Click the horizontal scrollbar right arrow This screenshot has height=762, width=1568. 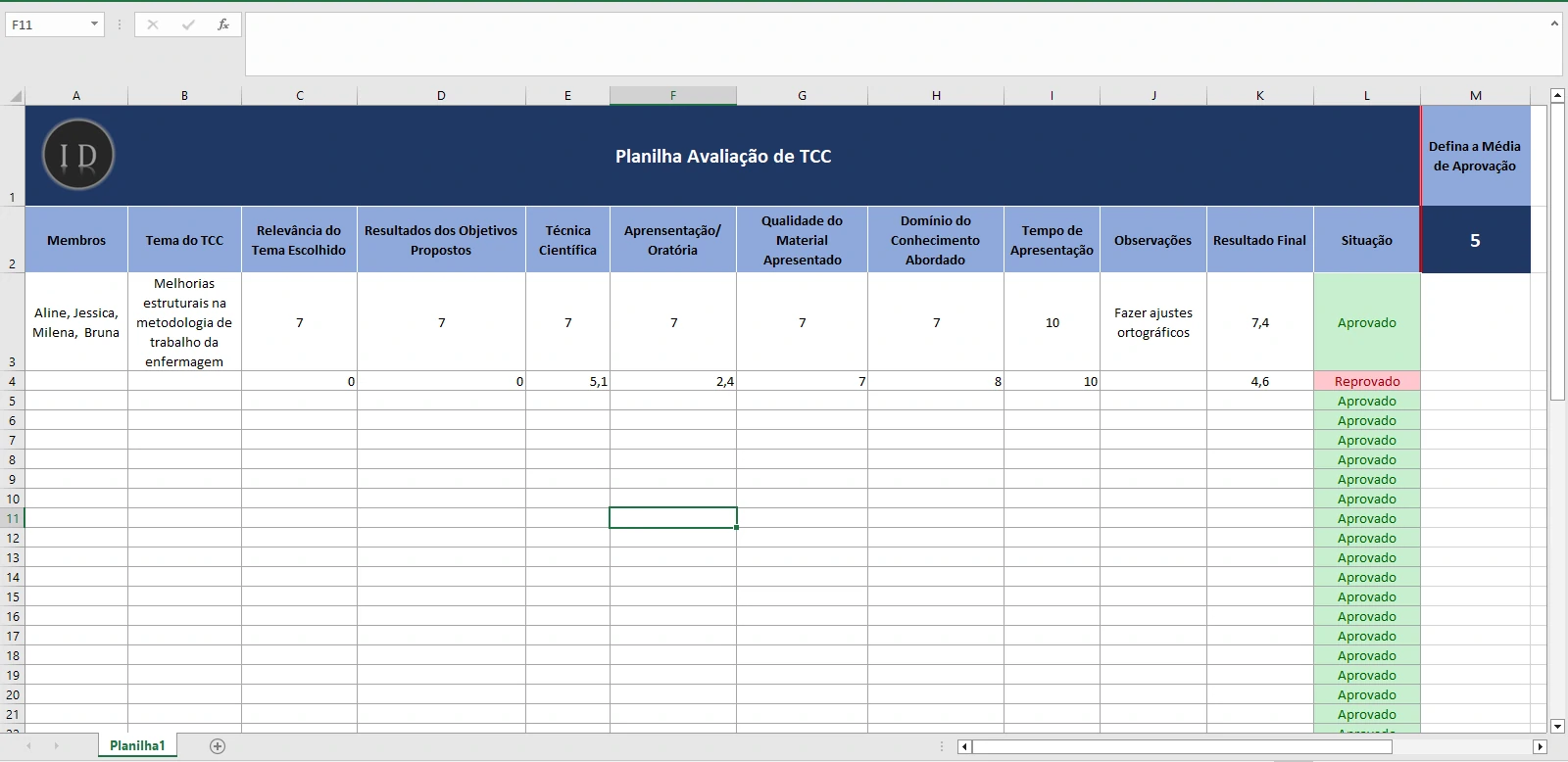point(1540,747)
